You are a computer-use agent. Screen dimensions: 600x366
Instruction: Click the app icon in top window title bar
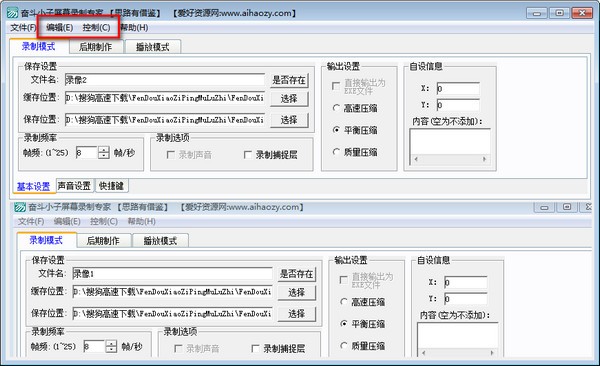click(x=13, y=13)
